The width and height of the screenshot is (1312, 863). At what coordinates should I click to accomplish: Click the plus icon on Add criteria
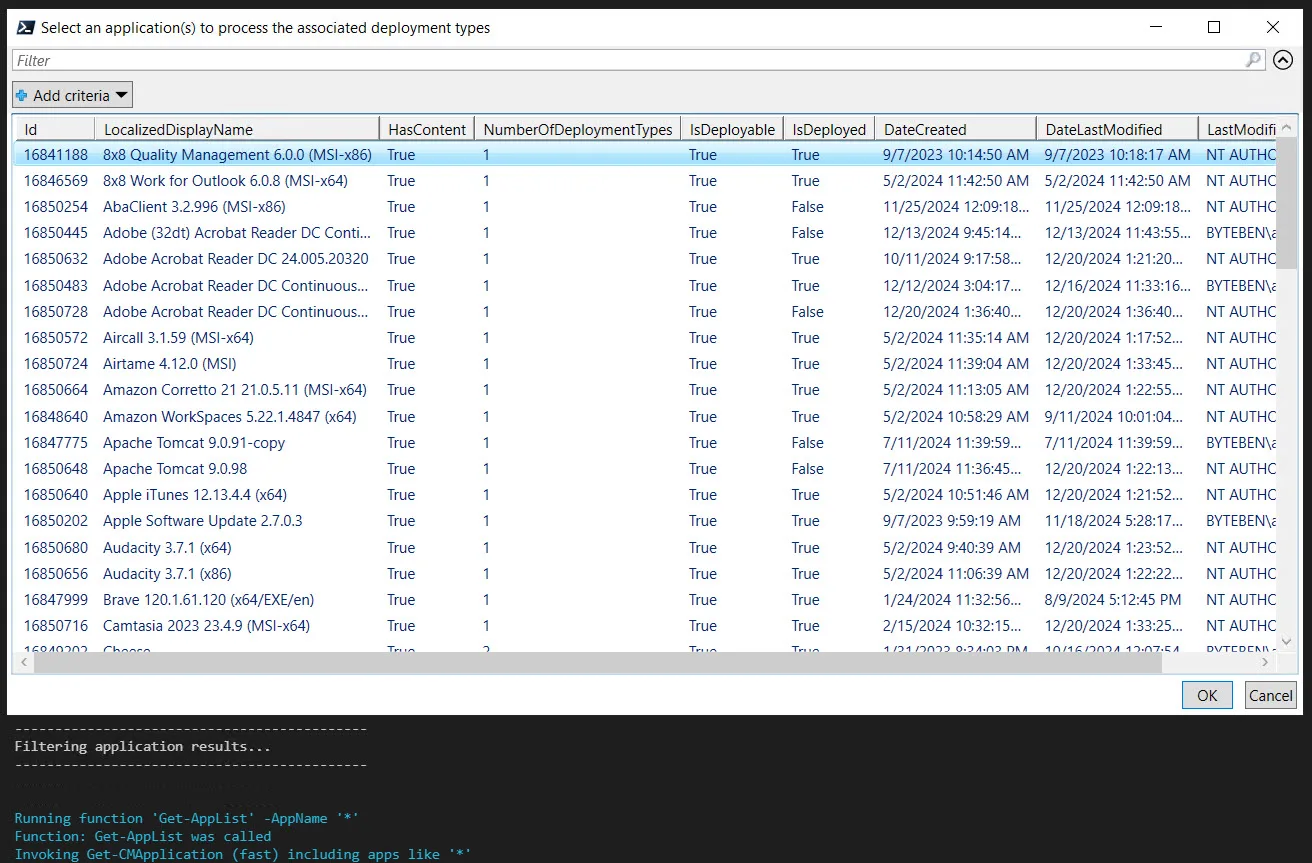[x=22, y=96]
